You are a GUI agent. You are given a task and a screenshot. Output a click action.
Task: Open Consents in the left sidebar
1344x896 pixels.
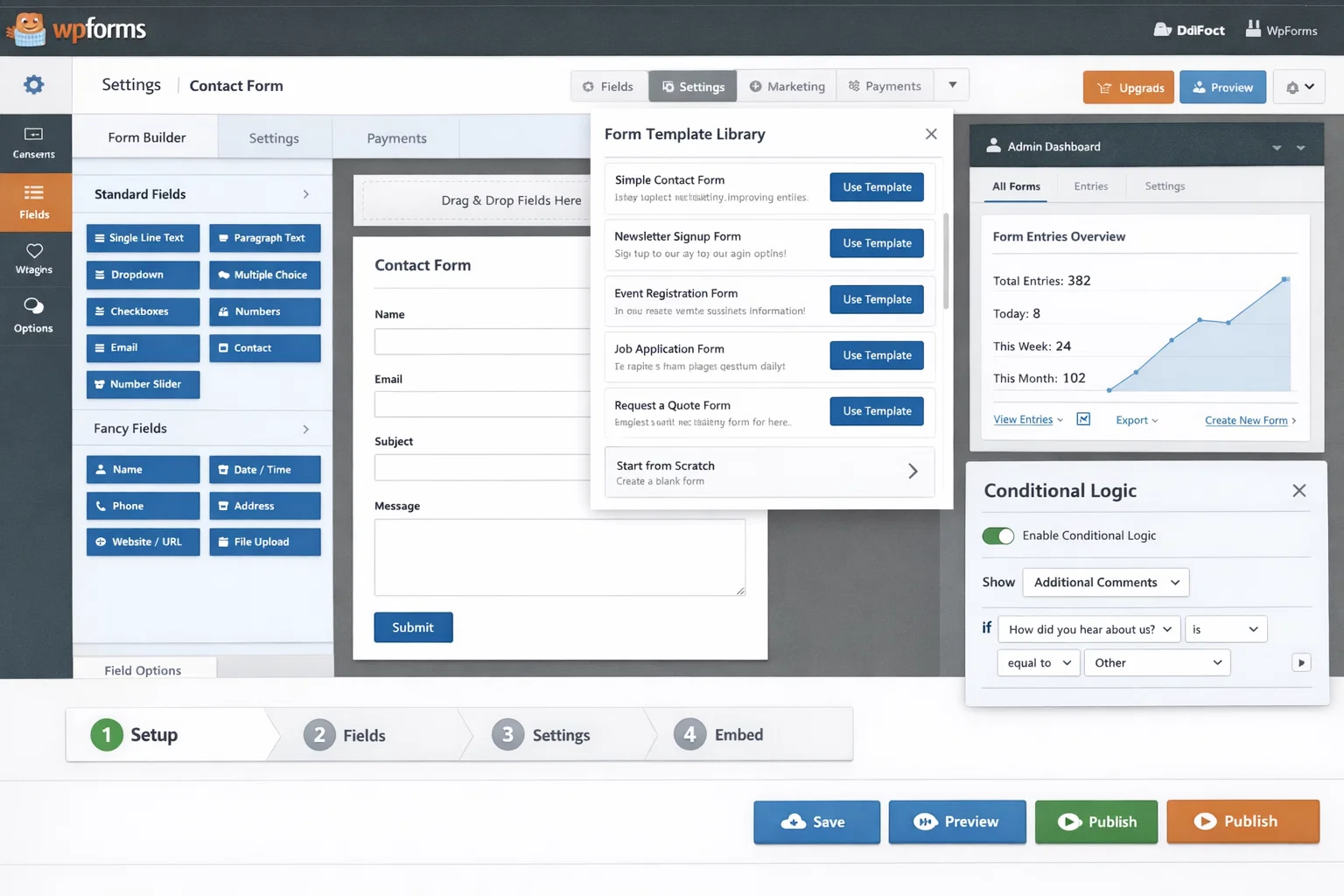click(x=34, y=143)
